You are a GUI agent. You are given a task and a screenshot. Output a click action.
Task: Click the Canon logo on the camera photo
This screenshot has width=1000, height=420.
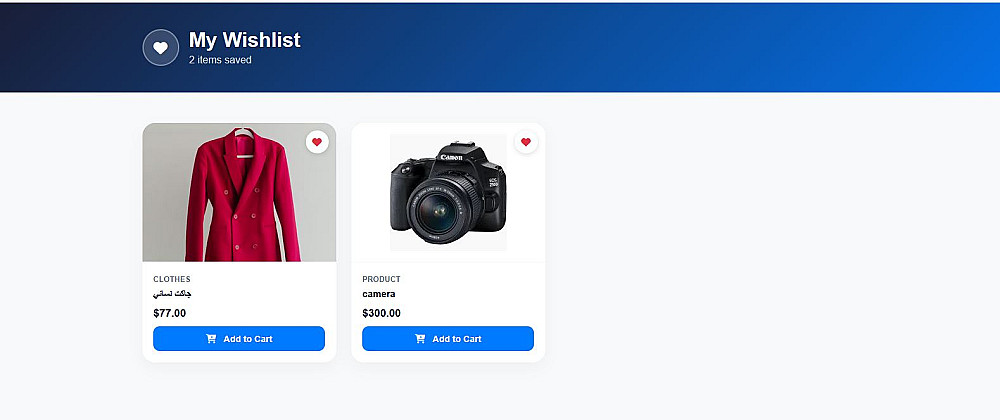[x=451, y=157]
